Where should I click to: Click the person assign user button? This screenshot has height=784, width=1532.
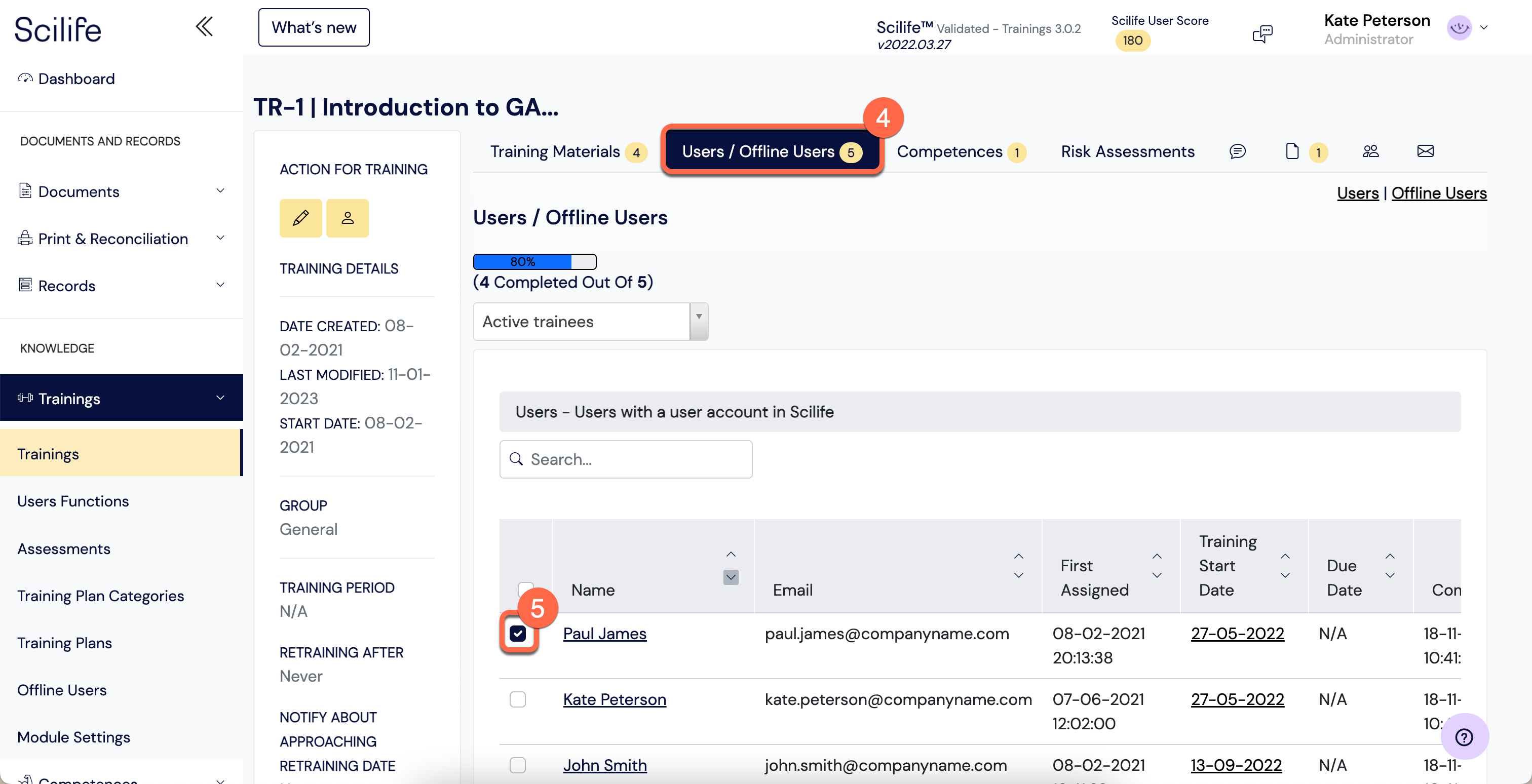(x=348, y=218)
